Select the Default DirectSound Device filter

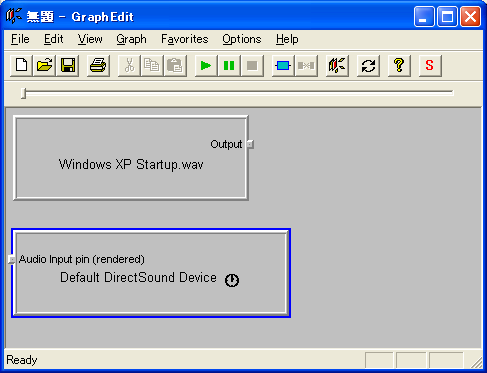coord(151,273)
